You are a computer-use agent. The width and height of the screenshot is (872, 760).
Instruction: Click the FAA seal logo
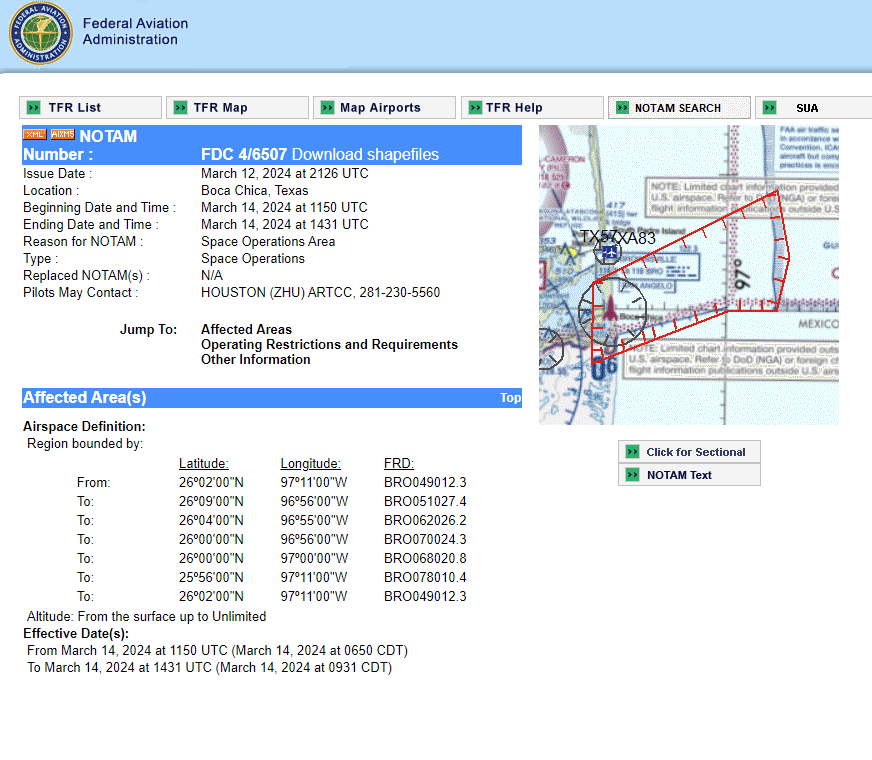pyautogui.click(x=41, y=33)
